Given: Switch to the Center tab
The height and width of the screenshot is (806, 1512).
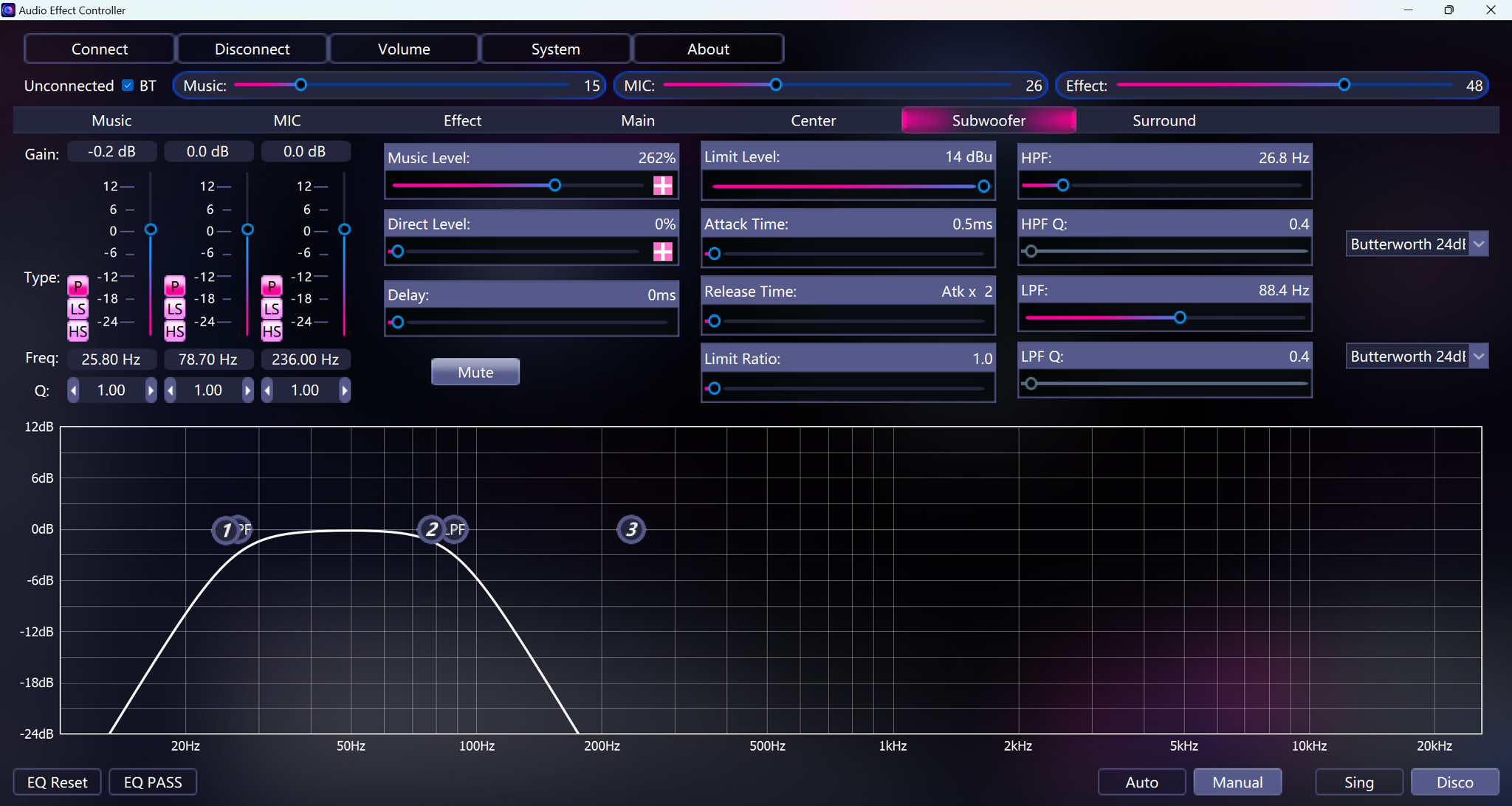Looking at the screenshot, I should coord(814,120).
